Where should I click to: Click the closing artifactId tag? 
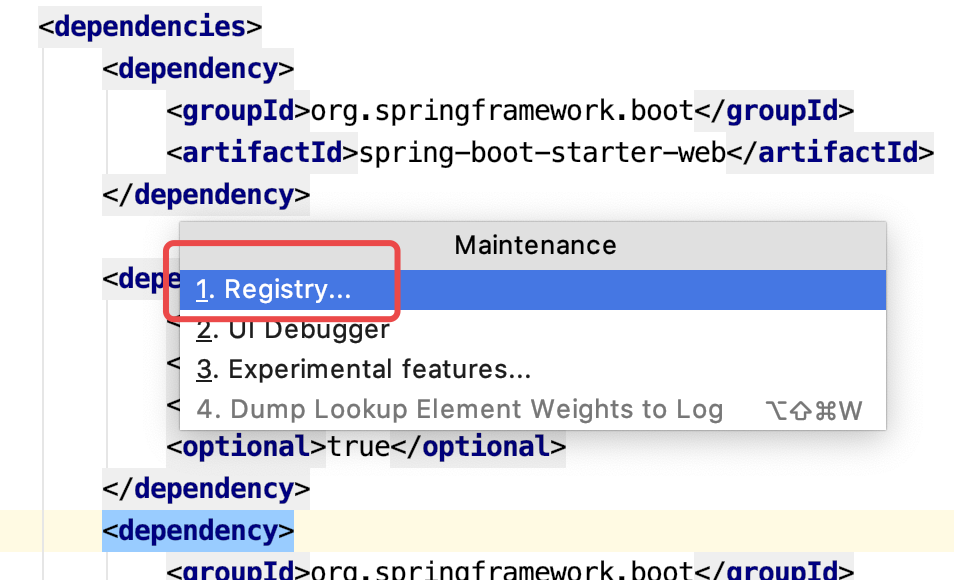click(x=829, y=153)
